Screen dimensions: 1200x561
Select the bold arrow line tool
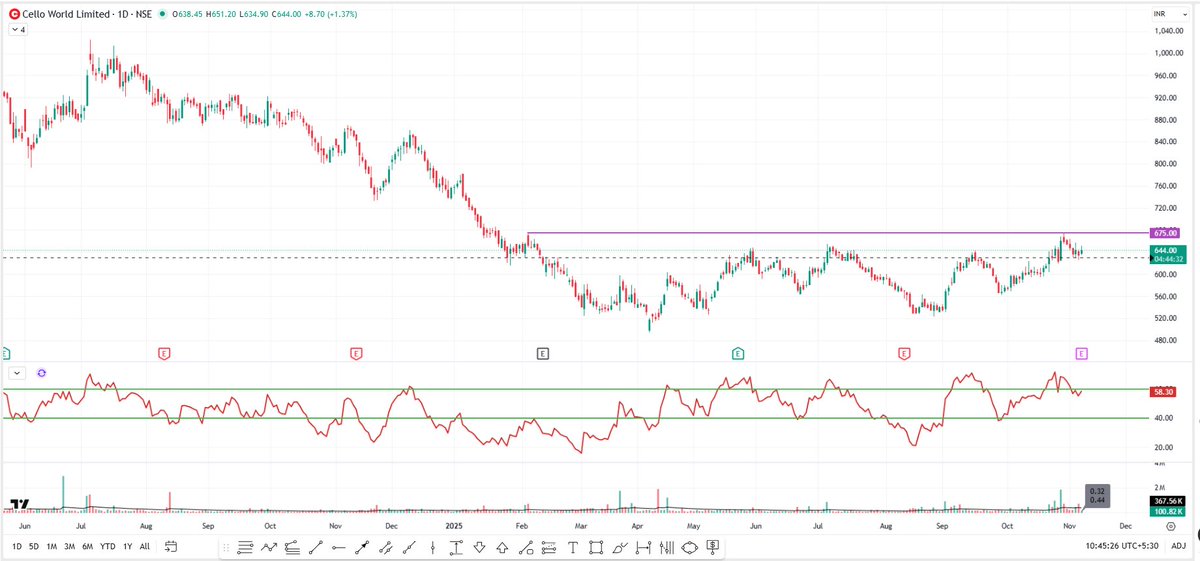tap(362, 547)
